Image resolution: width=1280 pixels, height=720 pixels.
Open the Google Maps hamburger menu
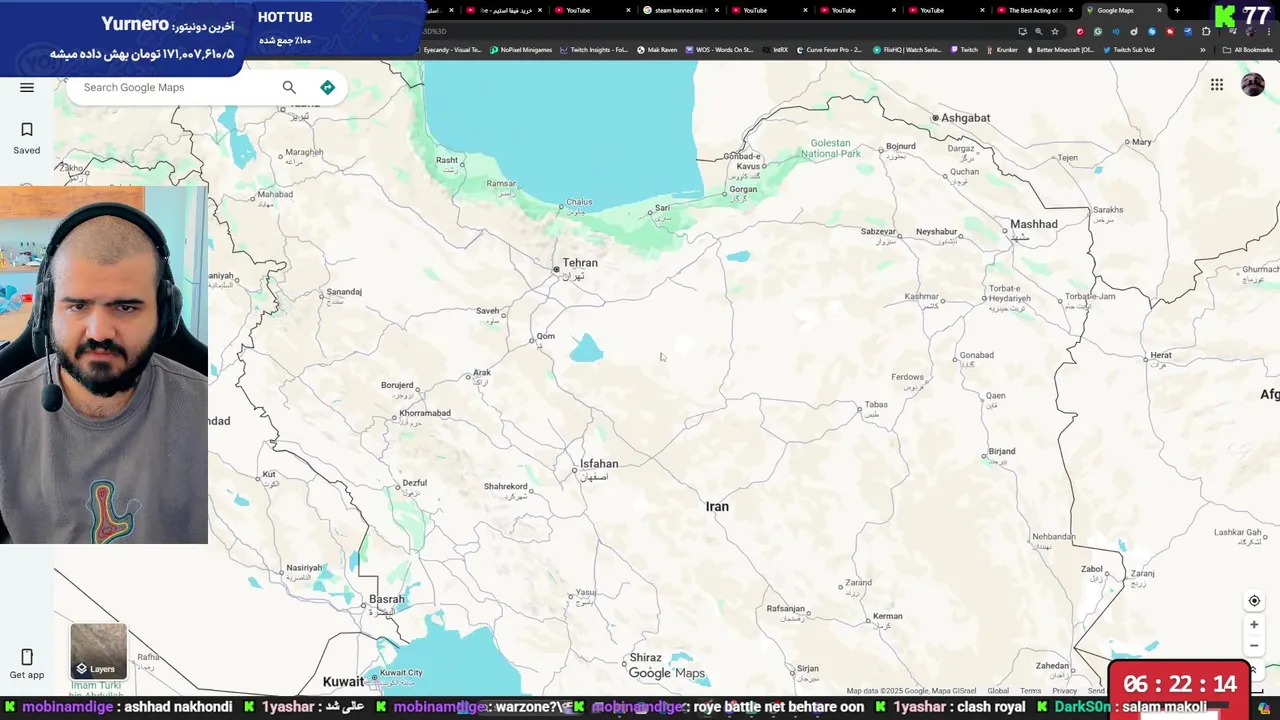27,88
